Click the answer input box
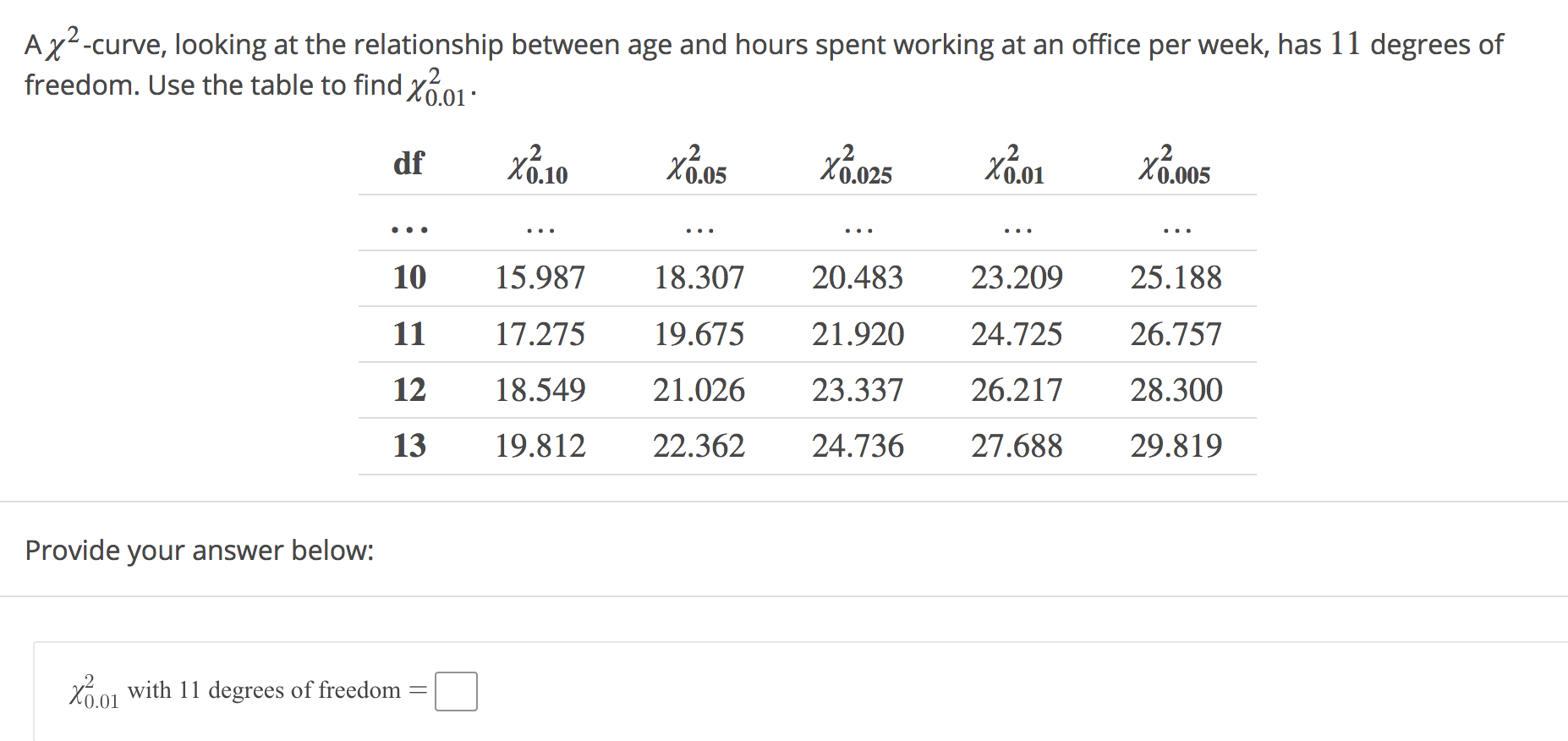Image resolution: width=1568 pixels, height=741 pixels. click(x=455, y=691)
